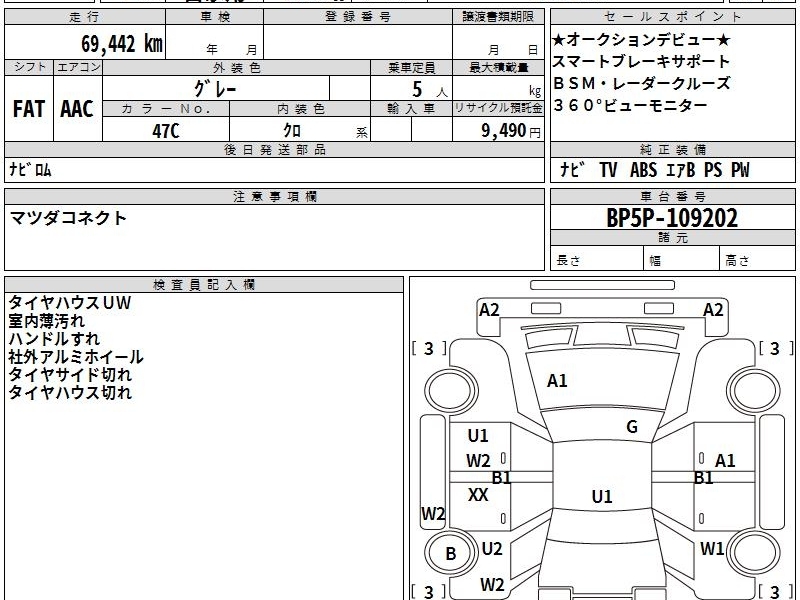Image resolution: width=800 pixels, height=600 pixels.
Task: Select the seating capacity value 5 人
Action: (430, 90)
